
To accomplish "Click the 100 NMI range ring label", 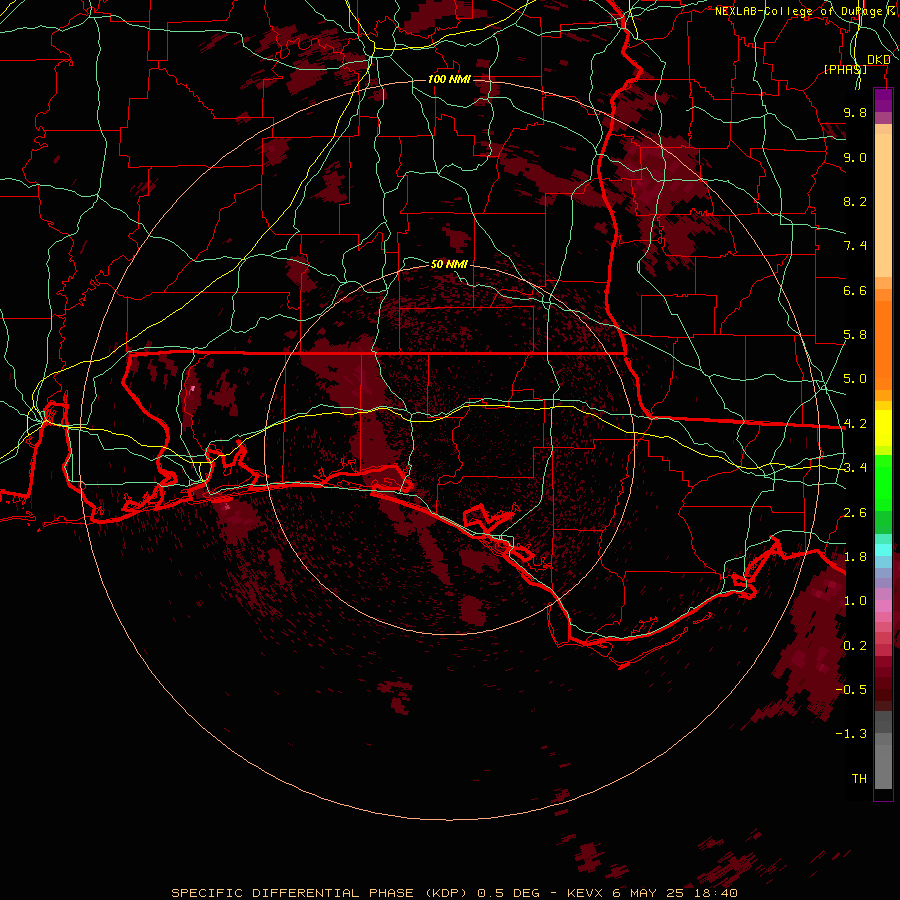I will pyautogui.click(x=449, y=79).
